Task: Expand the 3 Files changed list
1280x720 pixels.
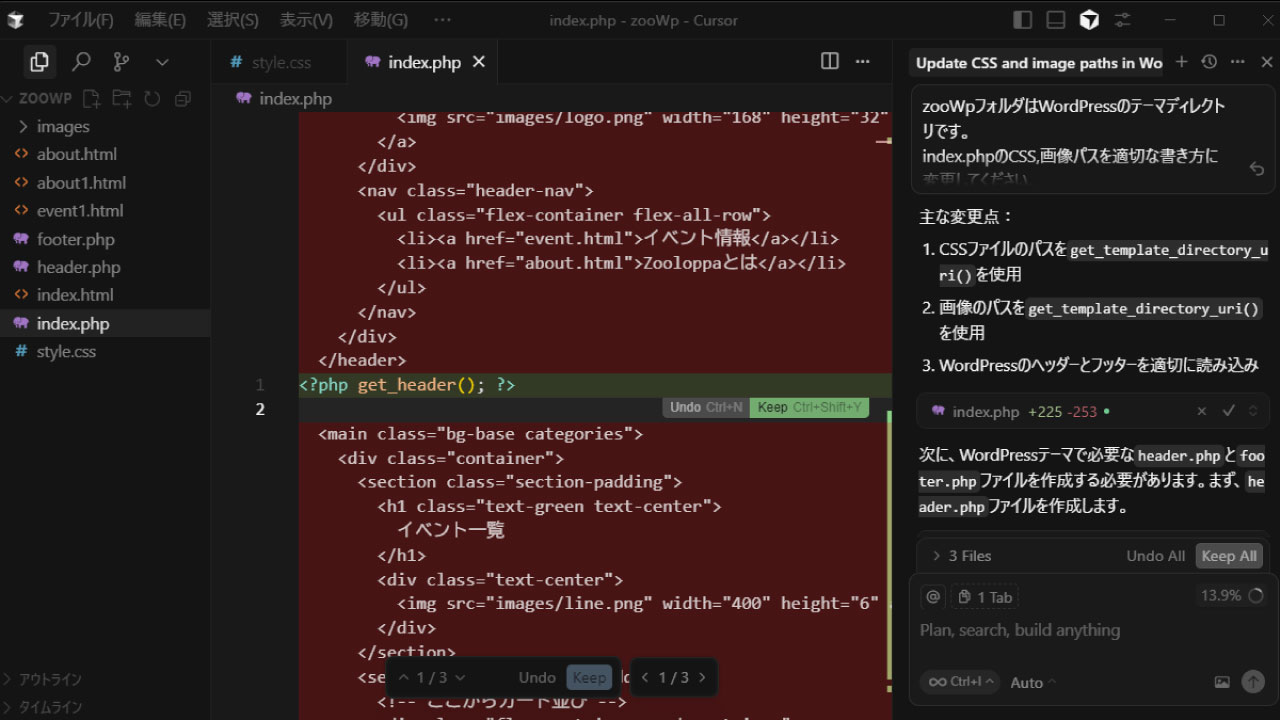Action: pos(961,556)
